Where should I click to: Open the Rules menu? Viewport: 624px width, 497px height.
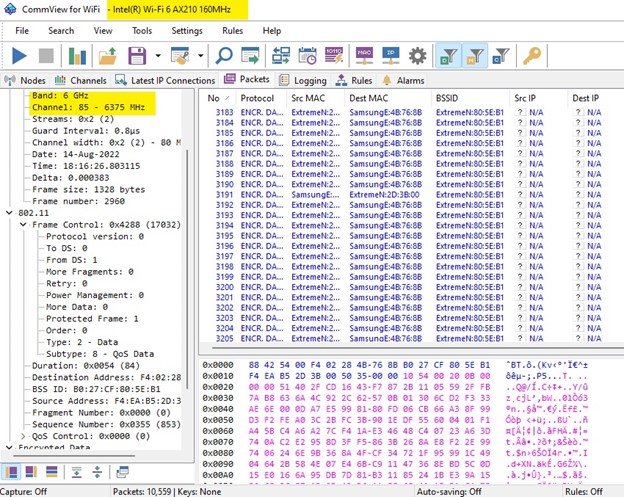pos(232,31)
